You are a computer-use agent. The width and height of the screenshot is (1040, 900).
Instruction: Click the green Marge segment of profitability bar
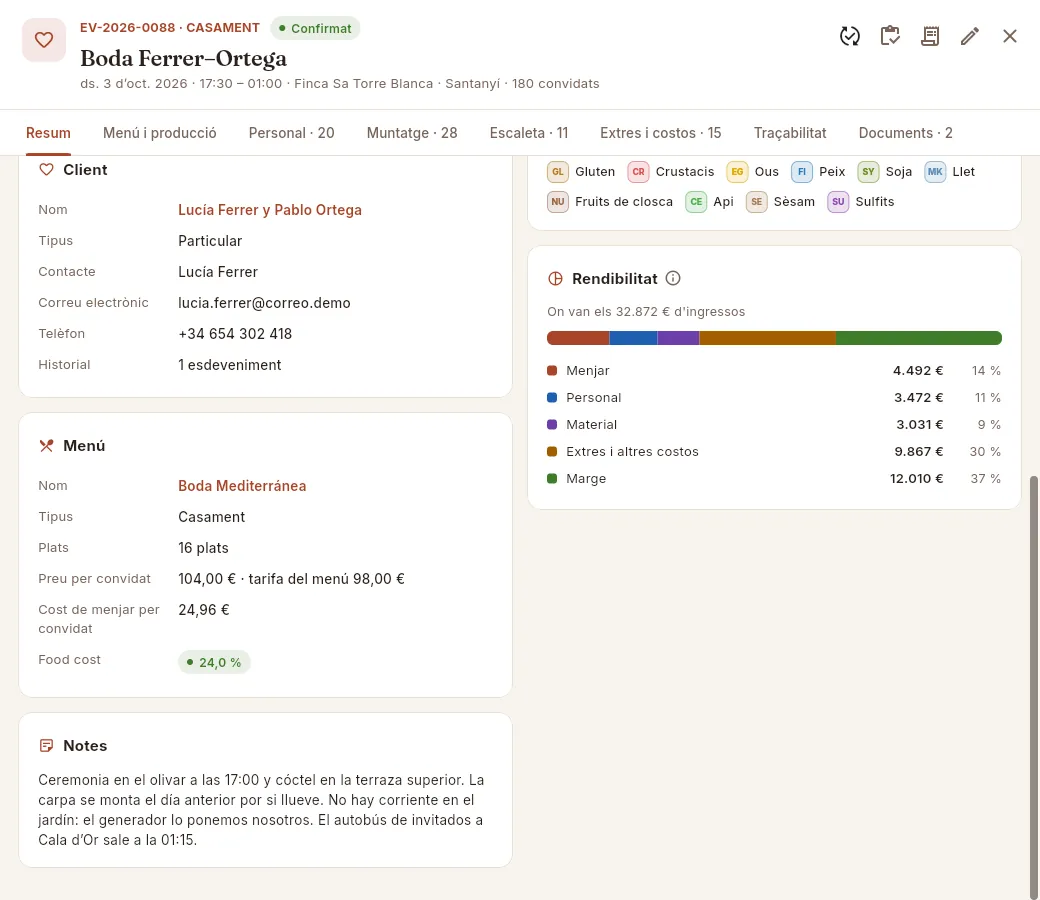click(919, 338)
